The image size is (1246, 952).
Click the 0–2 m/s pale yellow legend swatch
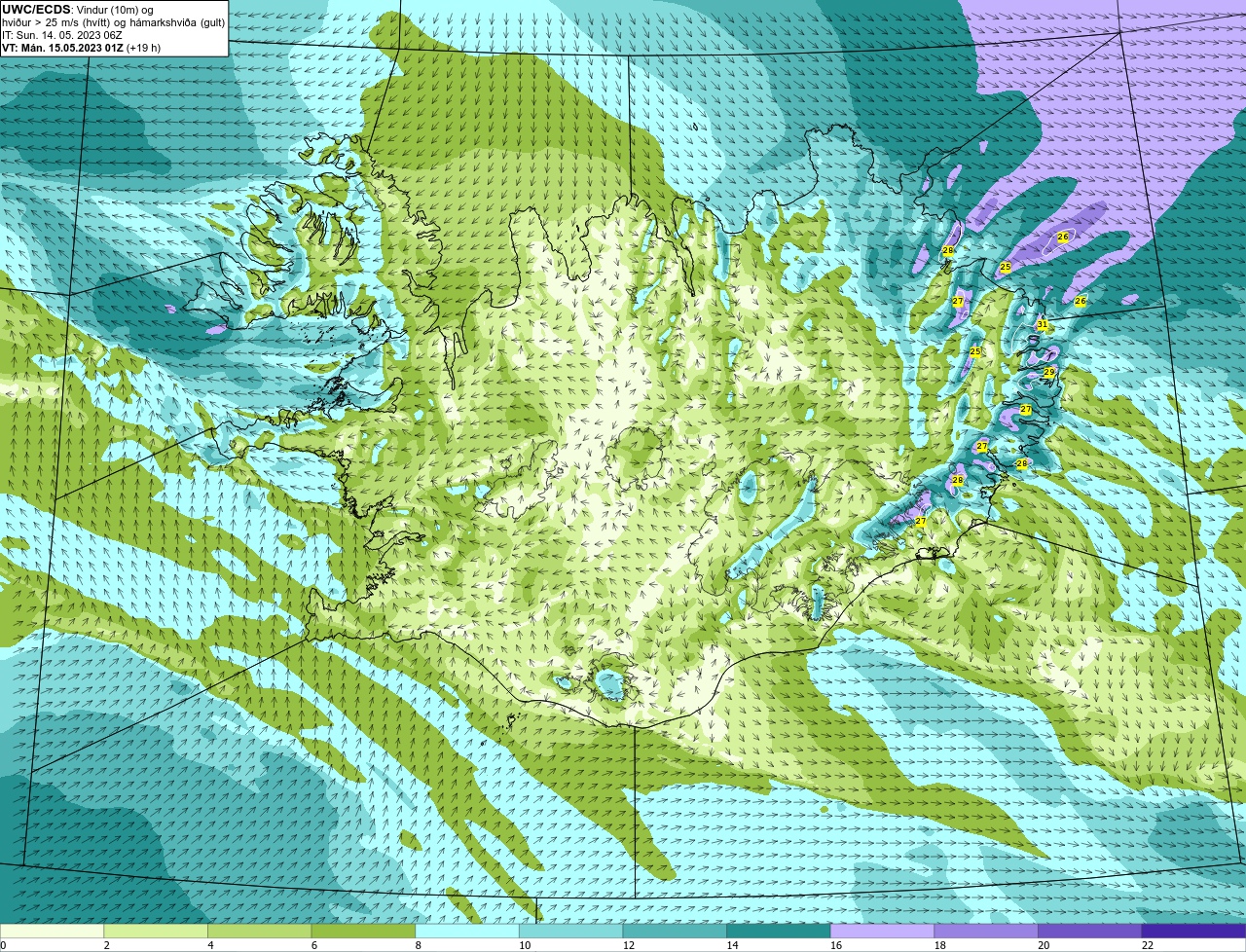52,932
